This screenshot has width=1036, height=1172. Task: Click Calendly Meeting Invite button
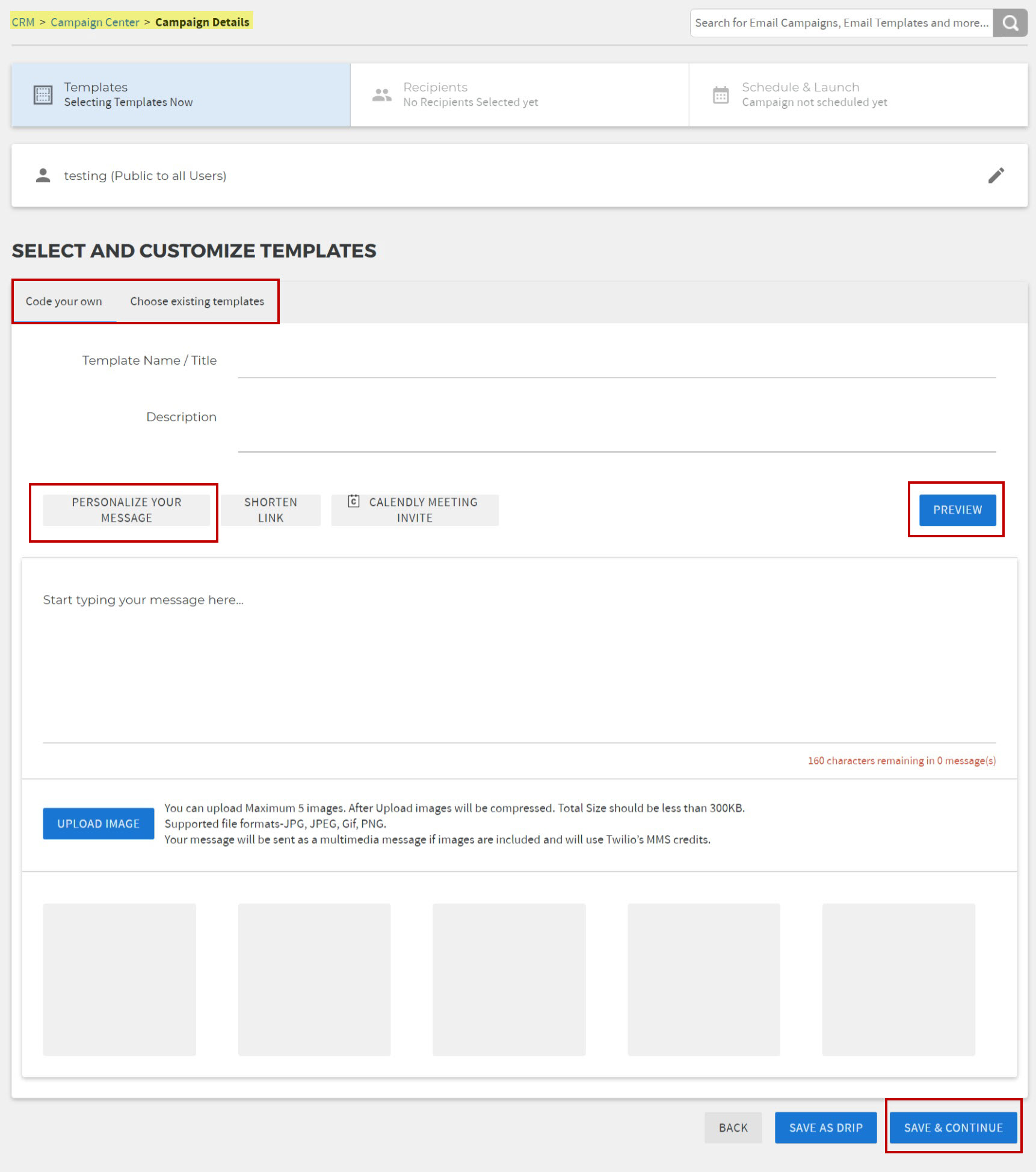point(415,510)
